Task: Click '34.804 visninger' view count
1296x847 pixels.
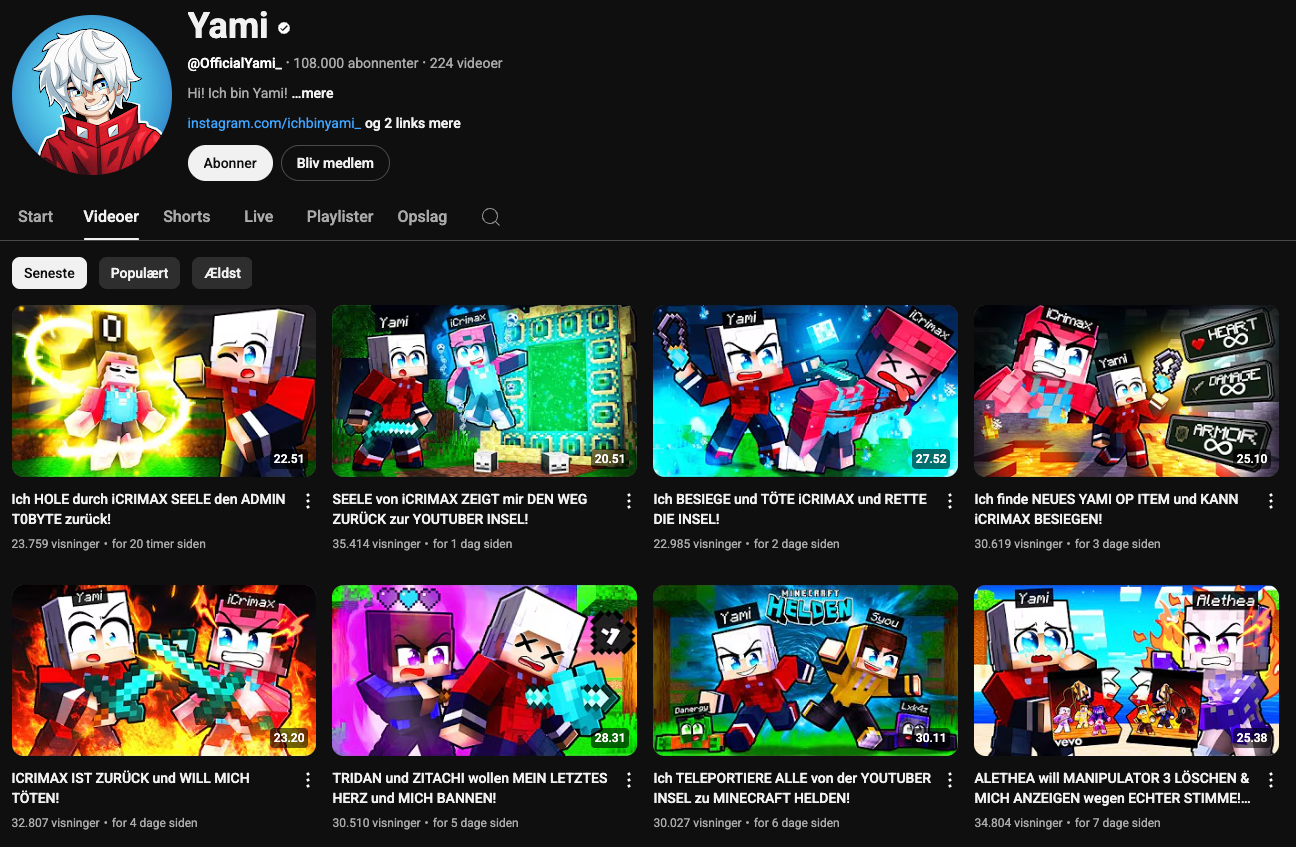Action: coord(1019,823)
